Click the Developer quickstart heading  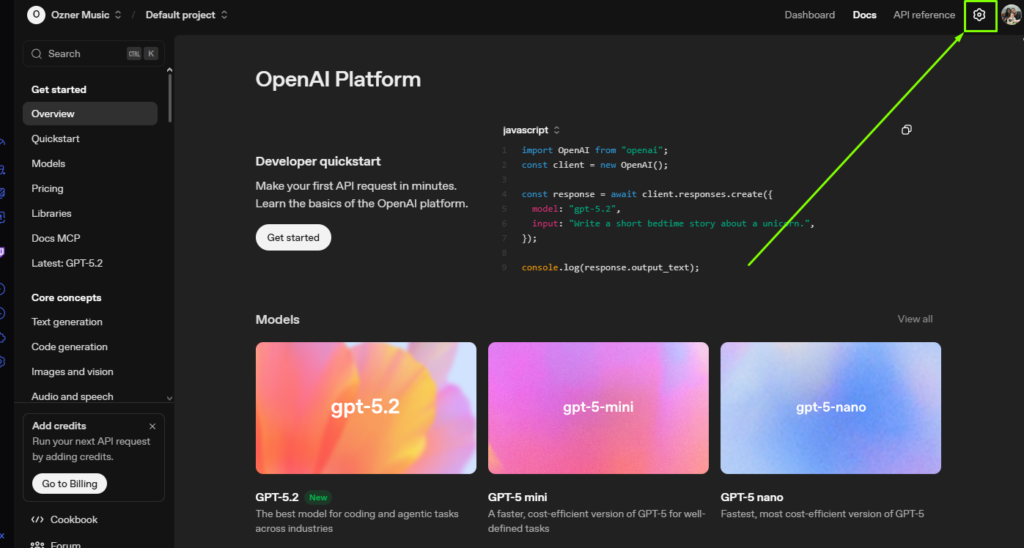(318, 161)
